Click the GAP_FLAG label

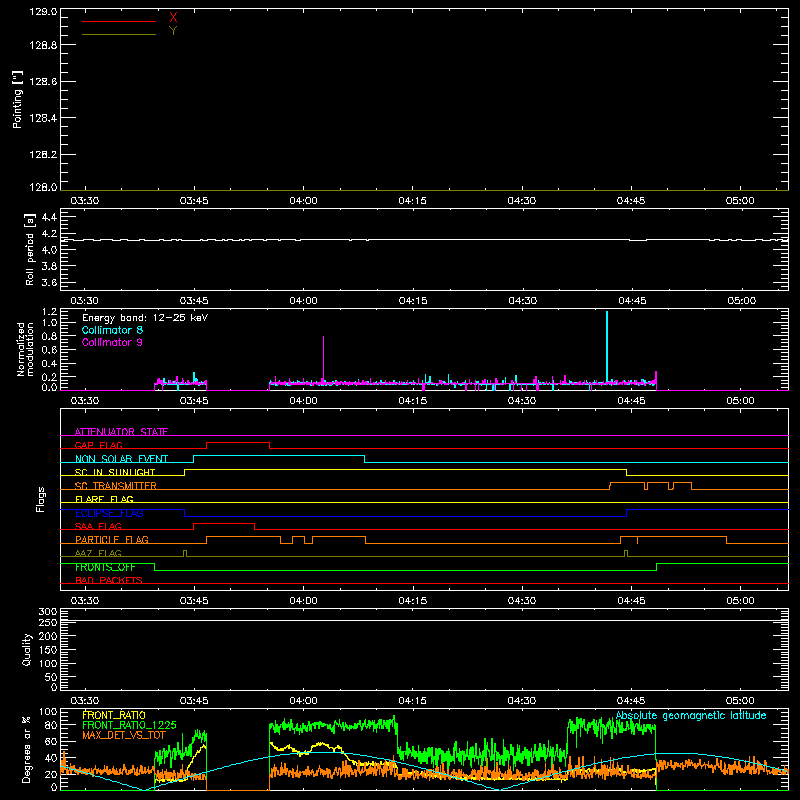coord(98,445)
